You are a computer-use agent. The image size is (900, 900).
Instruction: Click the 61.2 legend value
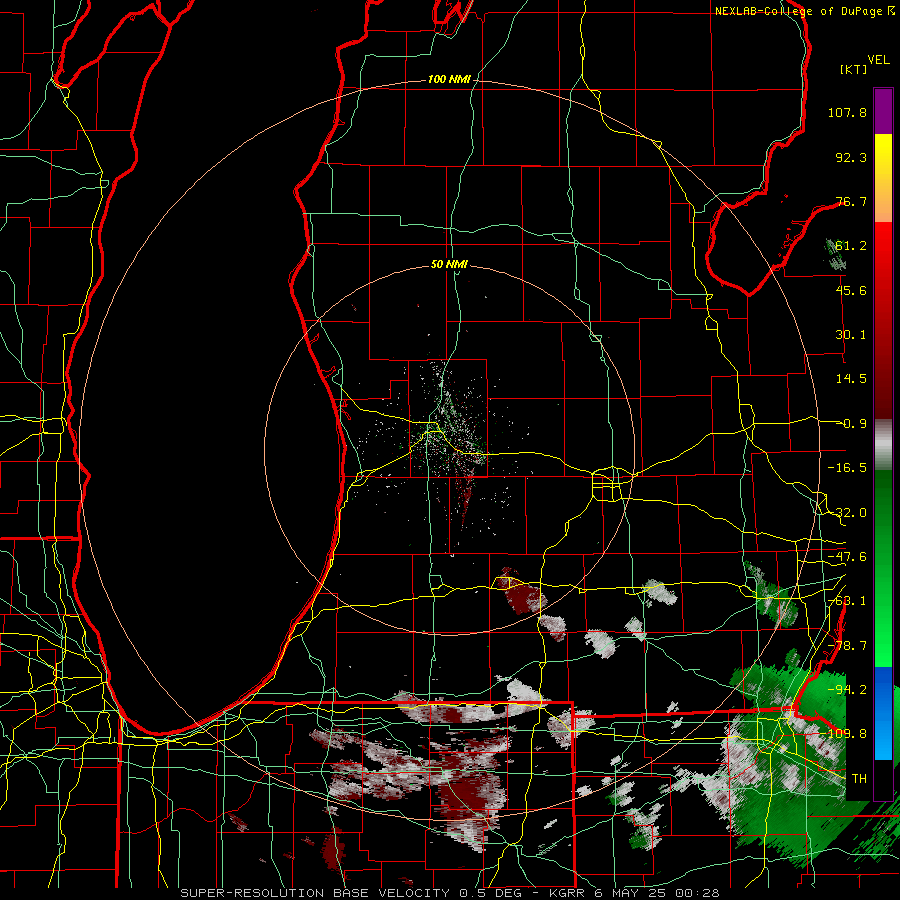[x=851, y=246]
